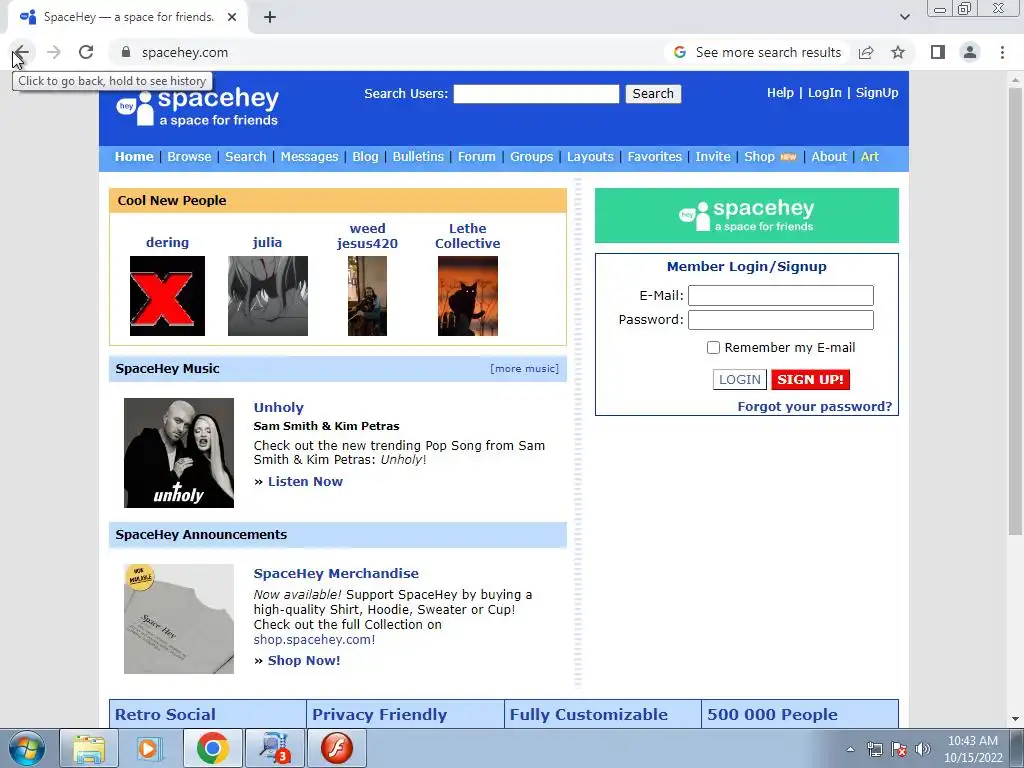This screenshot has height=768, width=1024.
Task: Open the Shop nav link
Action: 760,157
